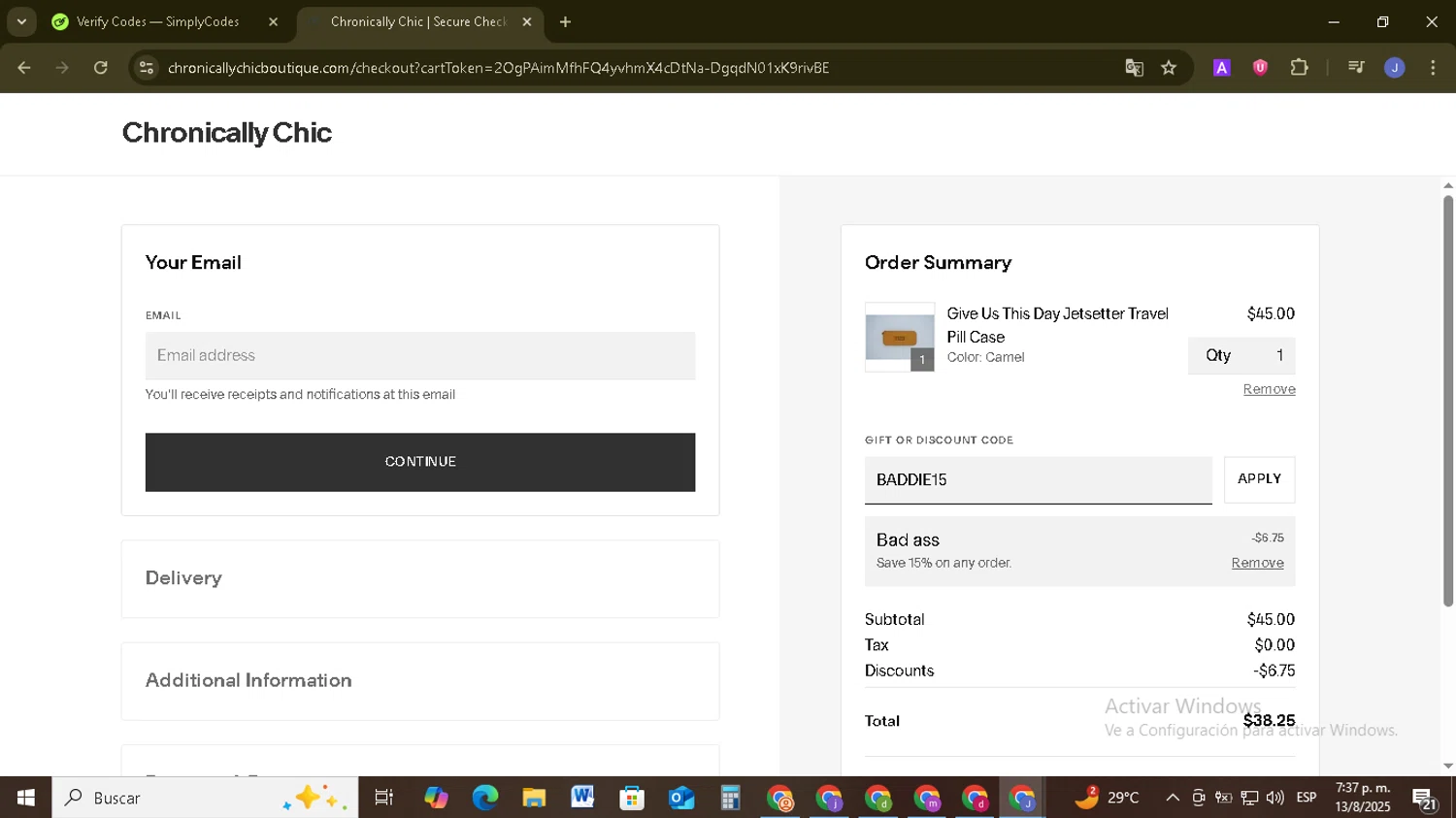Open the notification center icon
The image size is (1456, 818).
point(1425,798)
